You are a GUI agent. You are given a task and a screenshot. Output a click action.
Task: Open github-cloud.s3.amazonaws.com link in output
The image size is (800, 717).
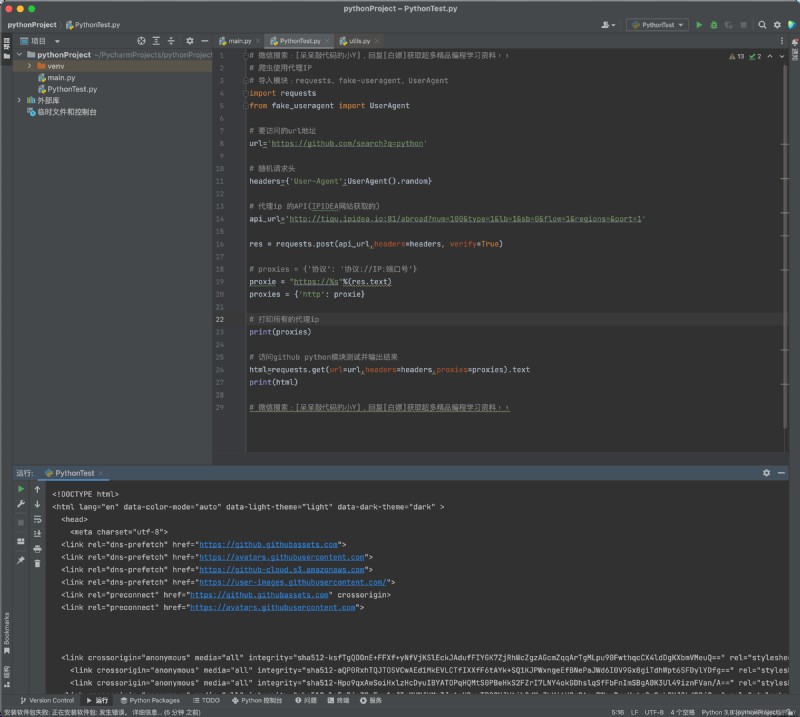point(282,570)
